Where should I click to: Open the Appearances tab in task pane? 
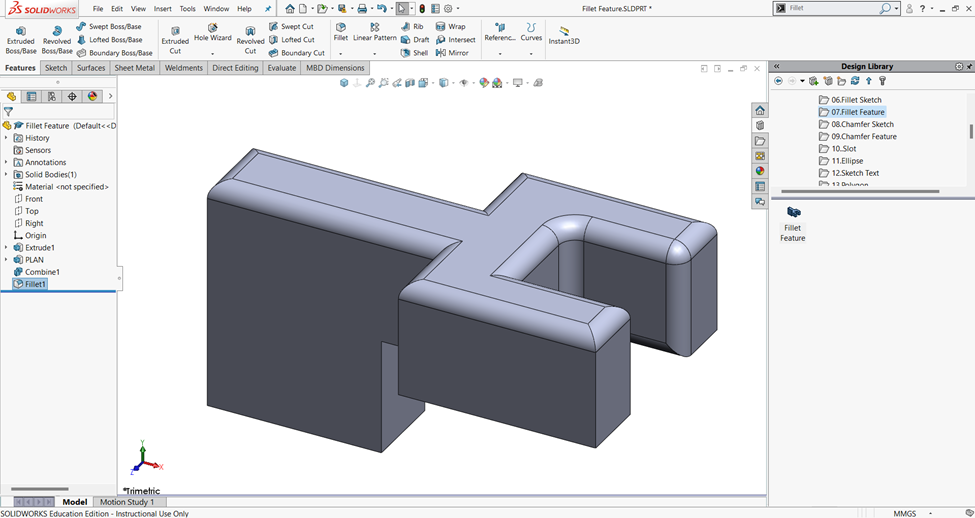tap(760, 171)
